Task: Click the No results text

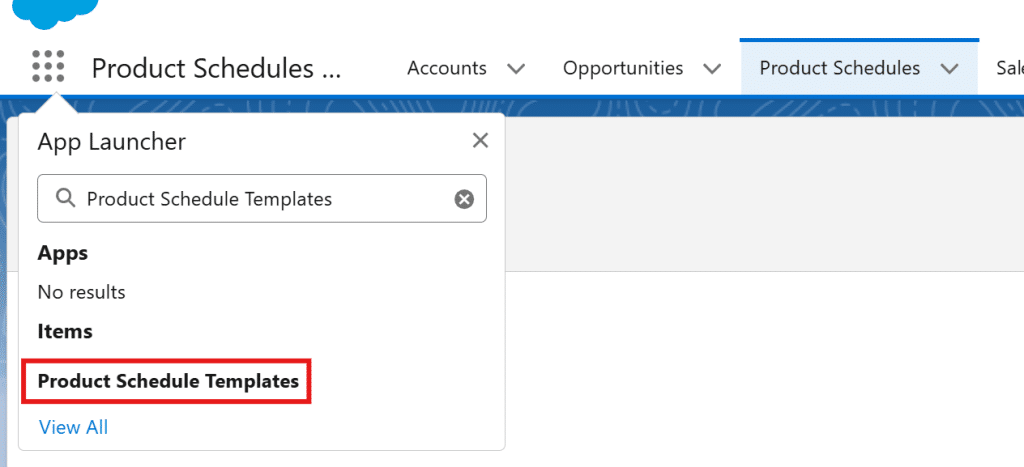Action: (x=82, y=292)
